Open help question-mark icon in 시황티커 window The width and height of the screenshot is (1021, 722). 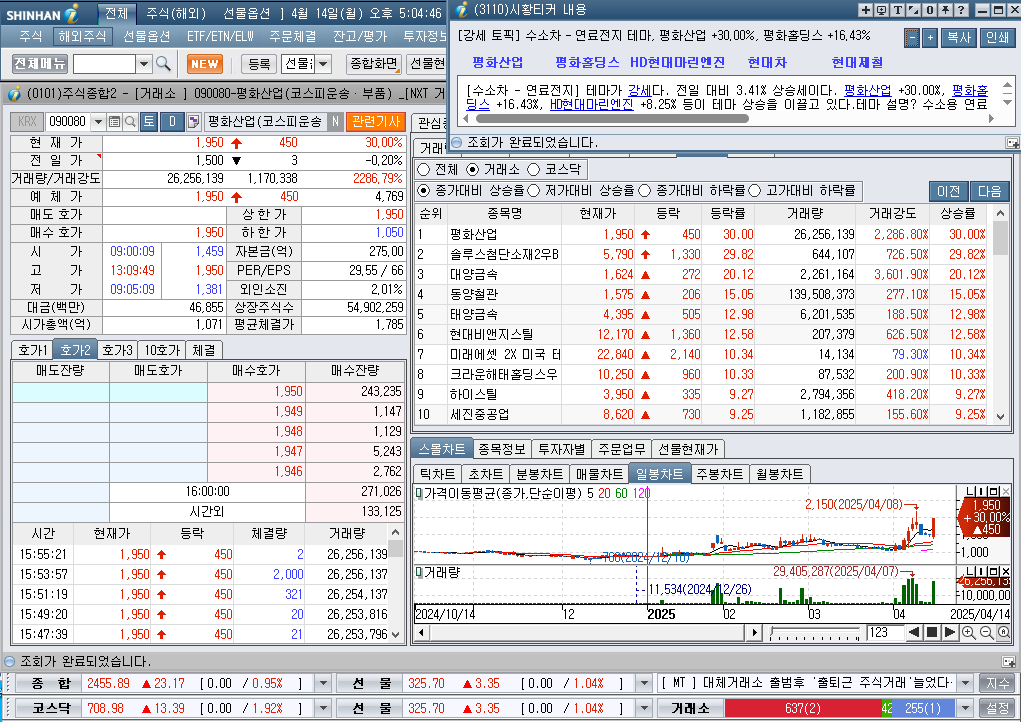click(960, 10)
